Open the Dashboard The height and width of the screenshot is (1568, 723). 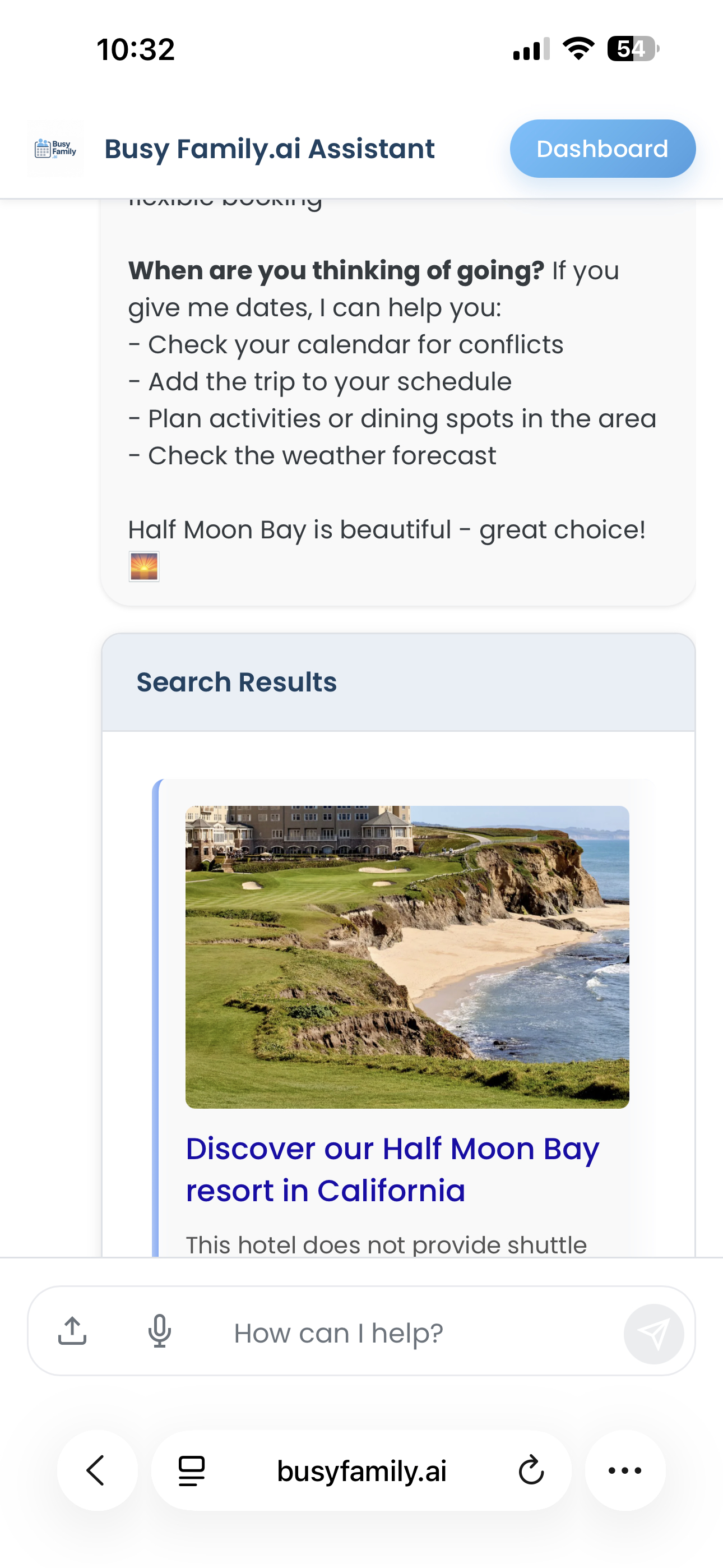point(601,148)
